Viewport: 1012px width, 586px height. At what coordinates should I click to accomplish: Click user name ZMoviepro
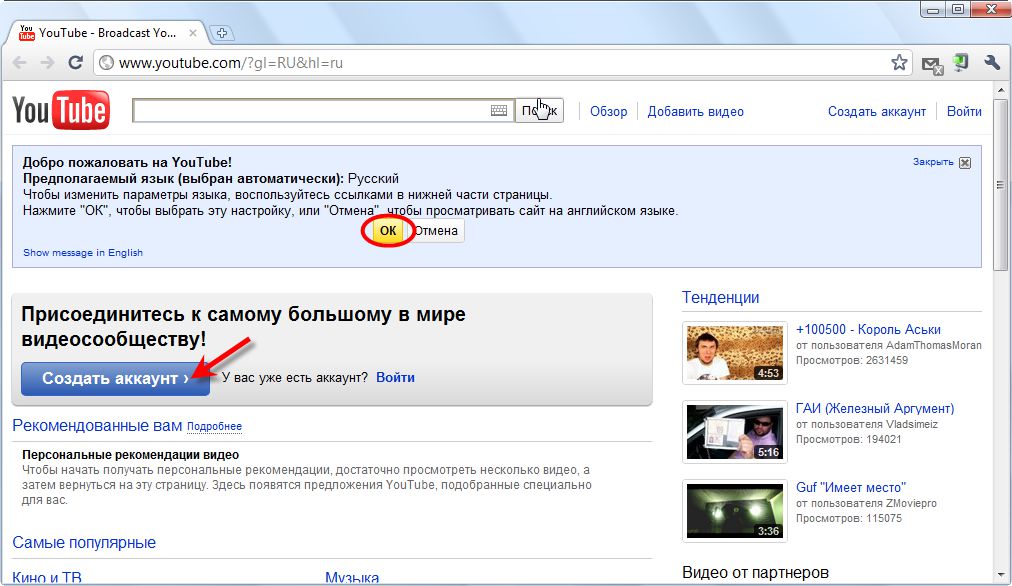911,503
